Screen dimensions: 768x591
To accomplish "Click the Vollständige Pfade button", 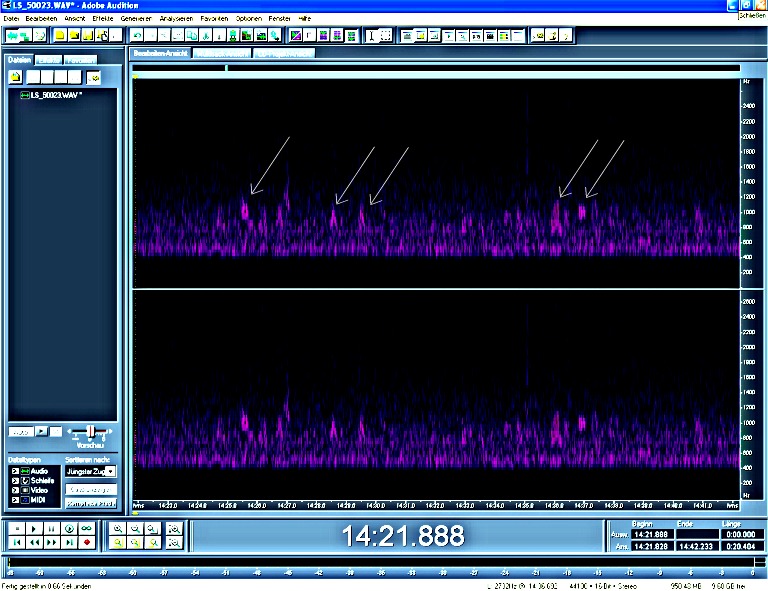I will (x=91, y=503).
